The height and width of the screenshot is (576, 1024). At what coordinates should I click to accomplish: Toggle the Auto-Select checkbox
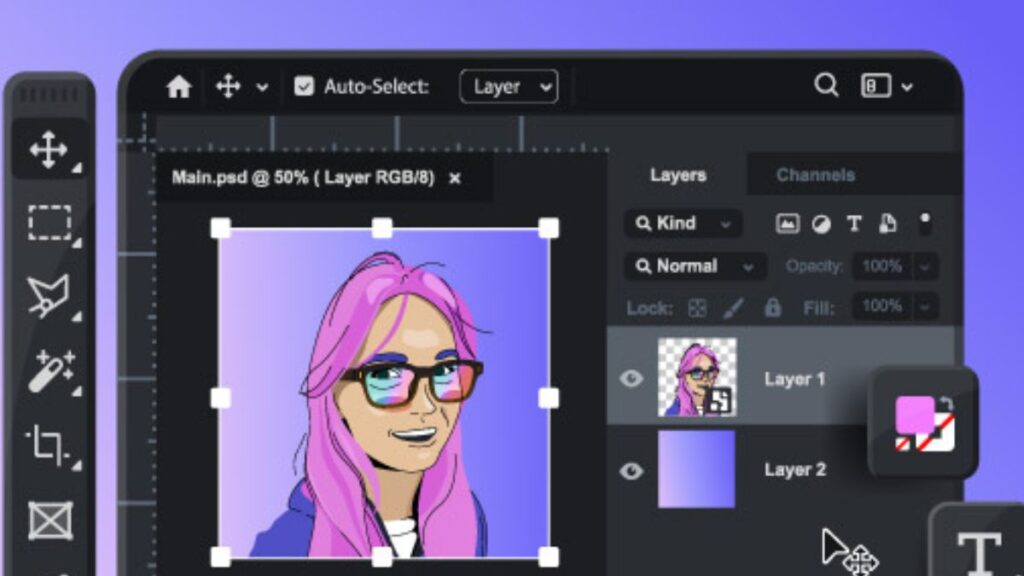point(304,86)
